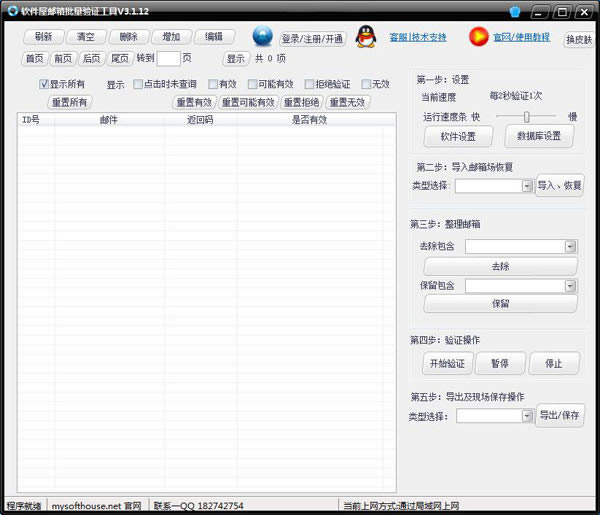Tick the 可能有效 checkbox
The width and height of the screenshot is (600, 515).
pos(251,84)
